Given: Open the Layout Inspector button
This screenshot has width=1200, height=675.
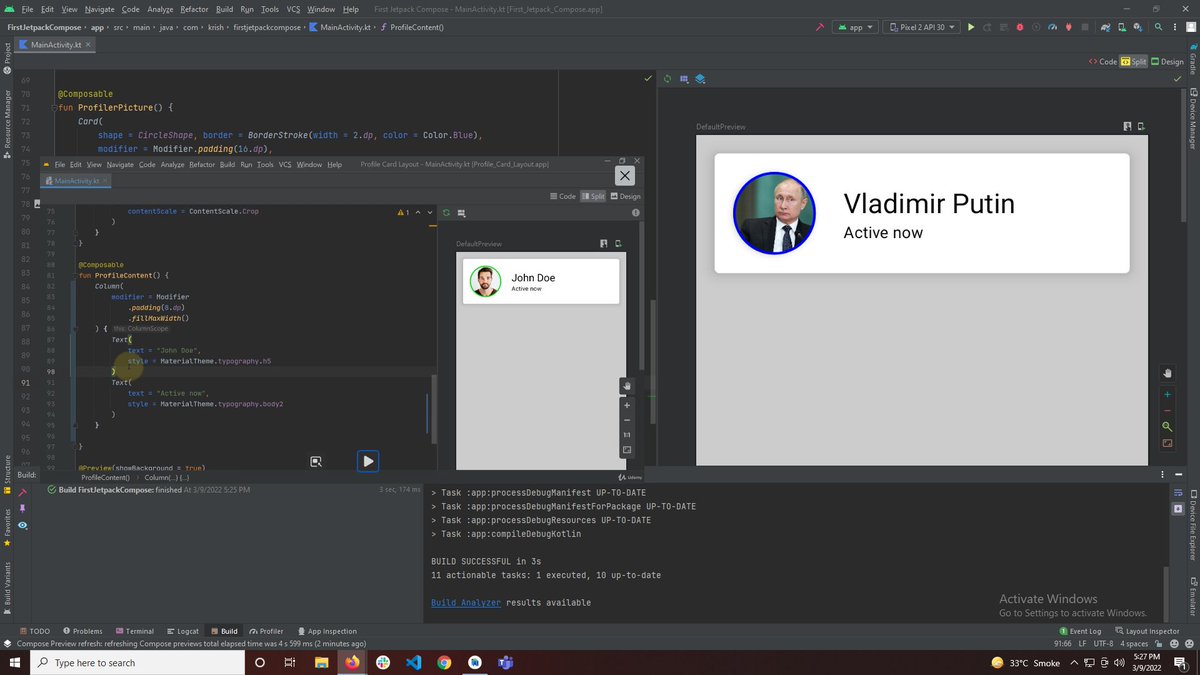Looking at the screenshot, I should [1148, 631].
